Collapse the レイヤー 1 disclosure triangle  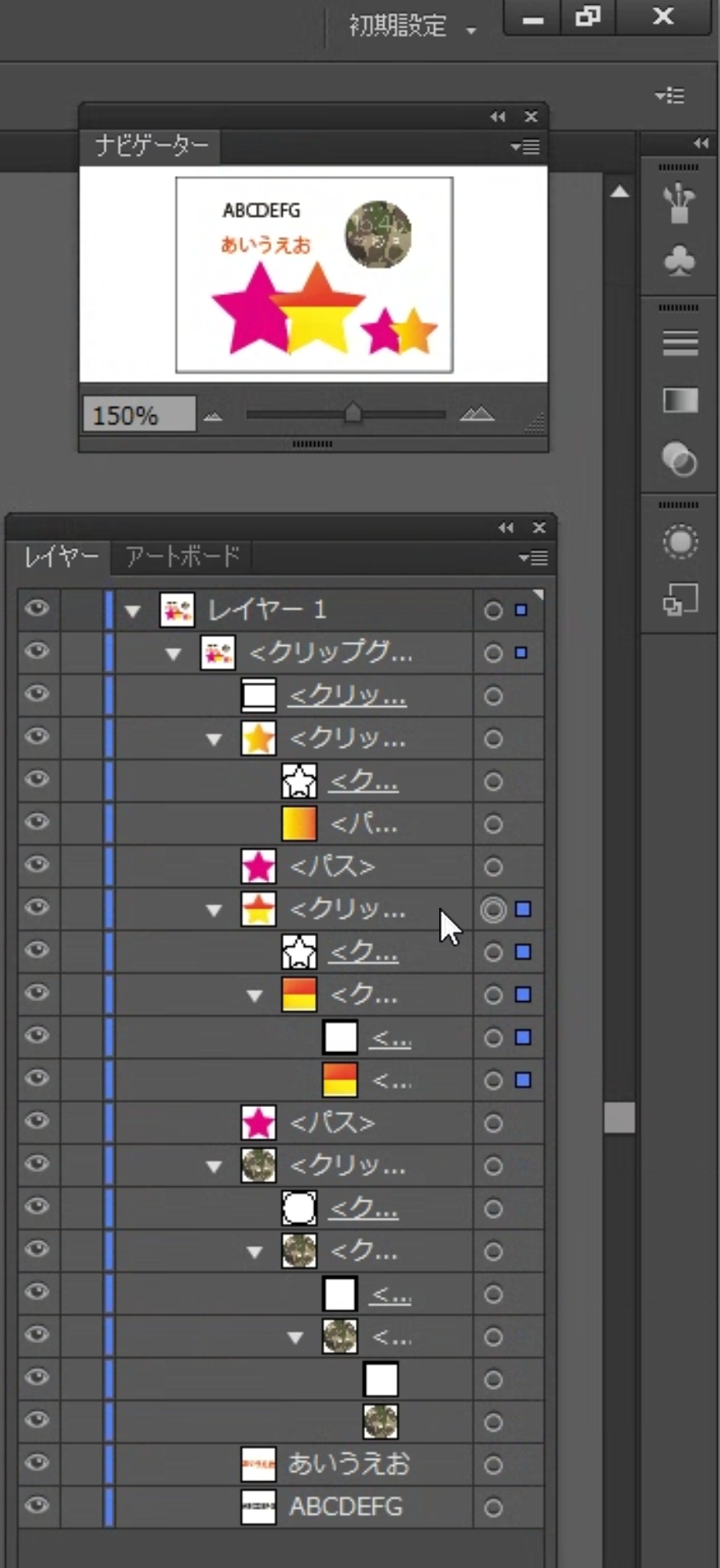132,611
